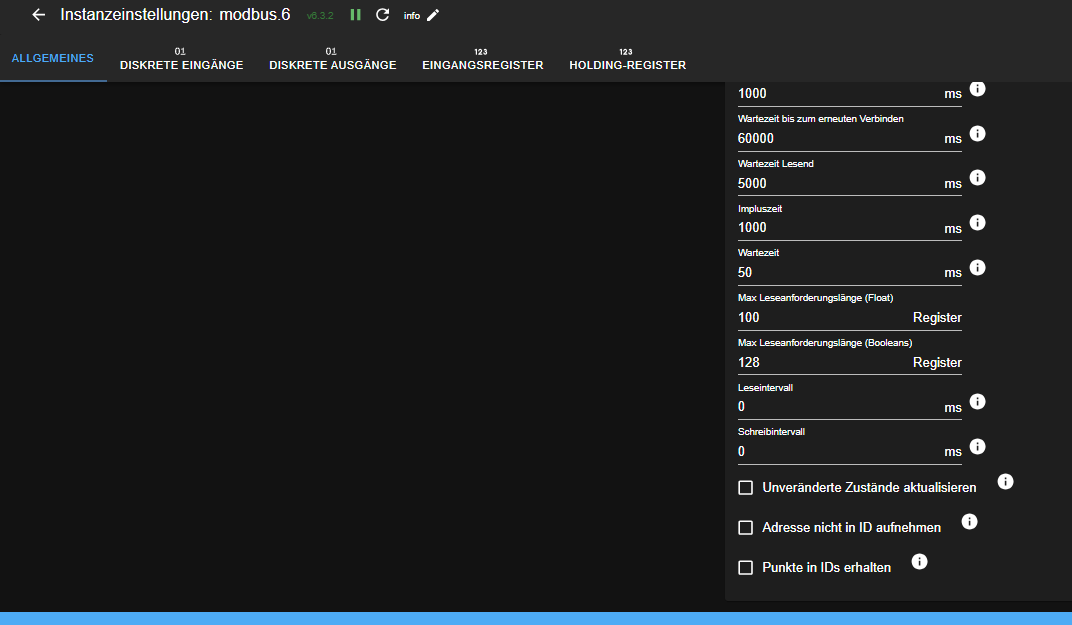Go to the Diskrete Ausgänge tab
The image size is (1072, 625).
coord(333,65)
